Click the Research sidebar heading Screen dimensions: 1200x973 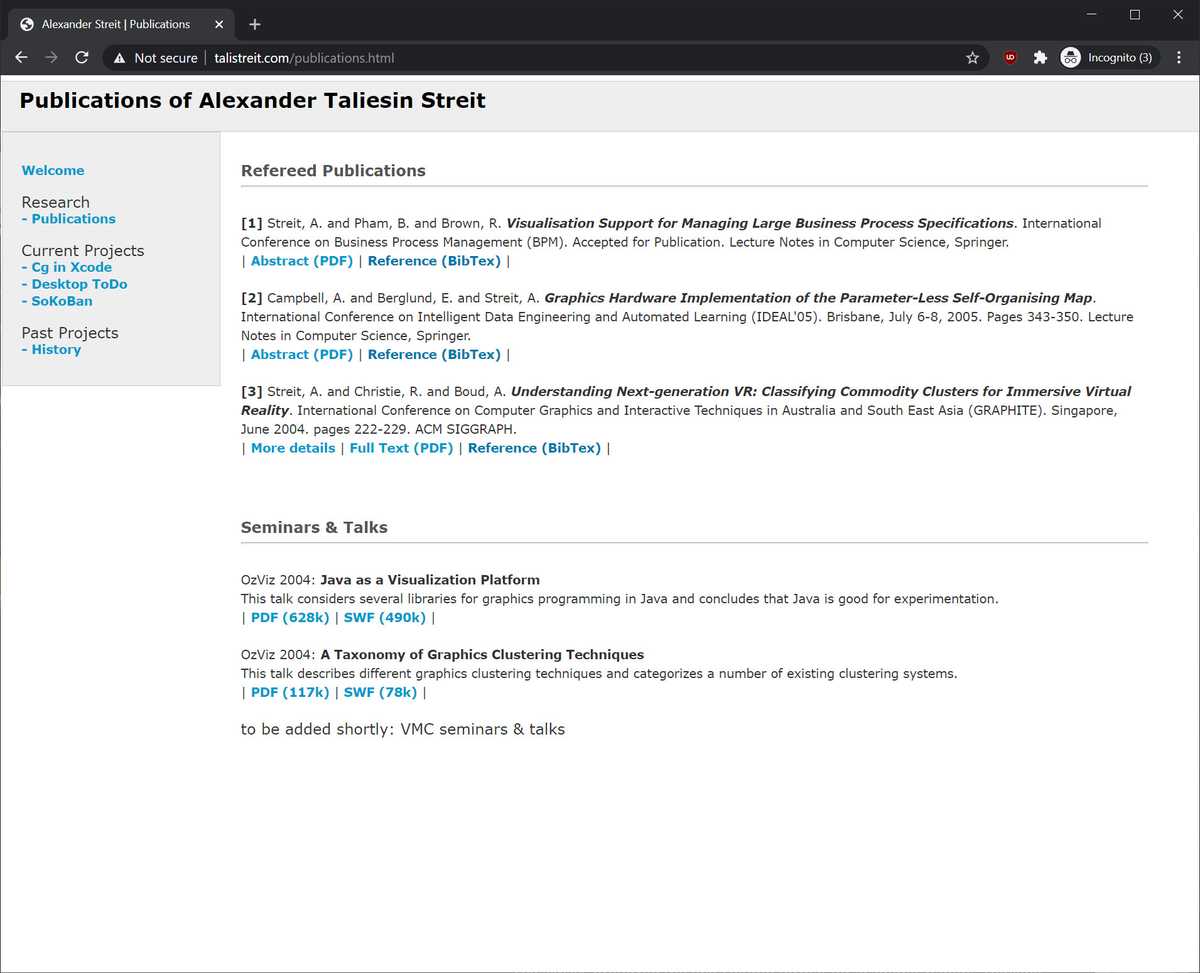[x=56, y=202]
